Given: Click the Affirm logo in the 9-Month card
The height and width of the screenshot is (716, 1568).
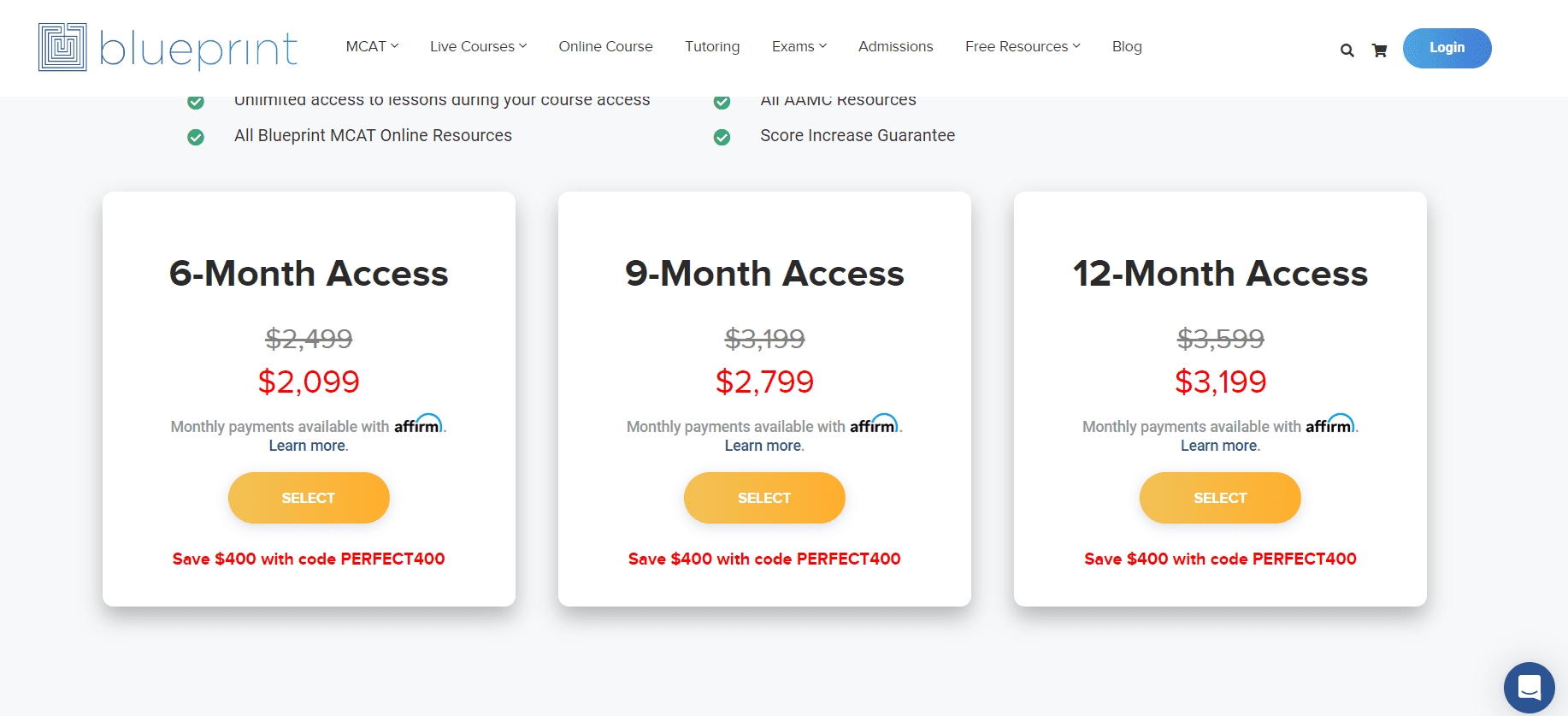Looking at the screenshot, I should tap(874, 424).
